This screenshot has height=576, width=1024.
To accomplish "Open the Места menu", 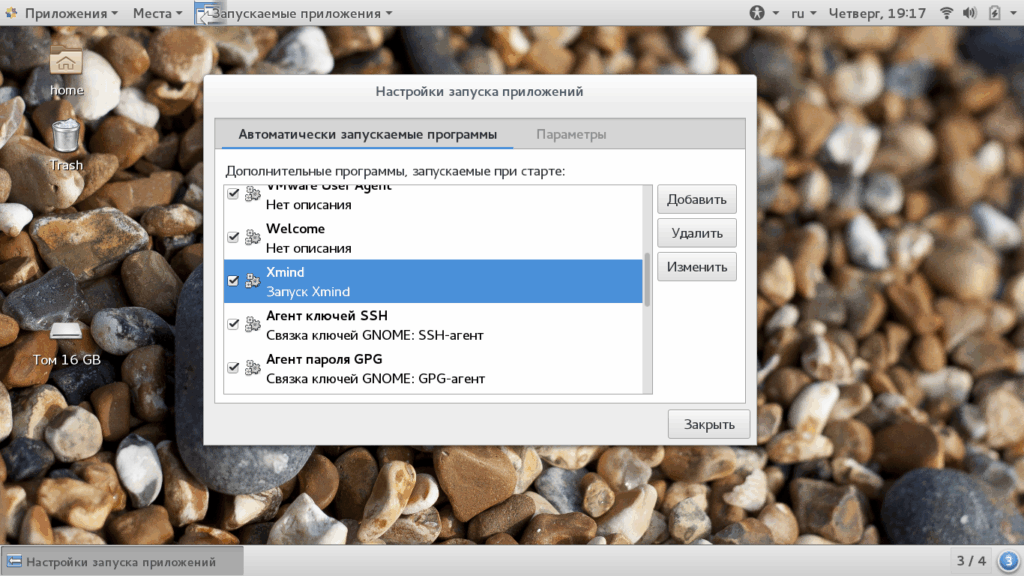I will (157, 12).
